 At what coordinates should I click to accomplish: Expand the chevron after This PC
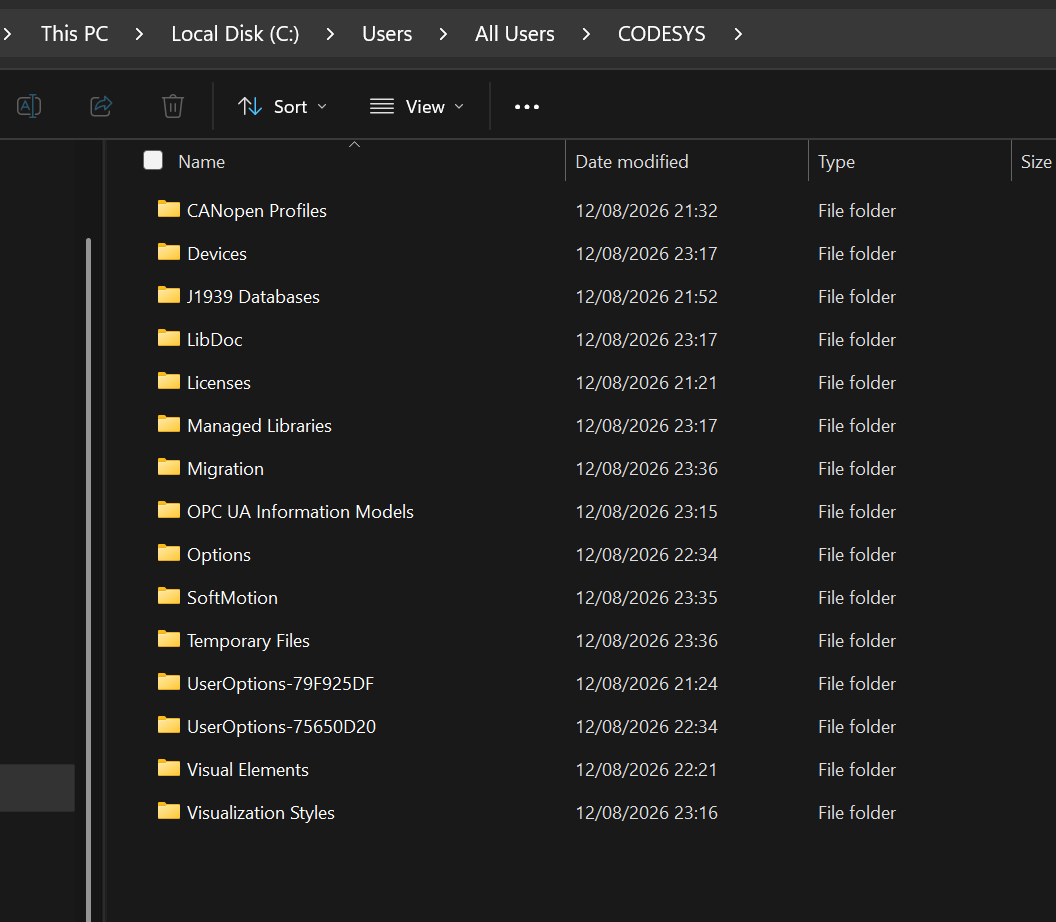[139, 34]
